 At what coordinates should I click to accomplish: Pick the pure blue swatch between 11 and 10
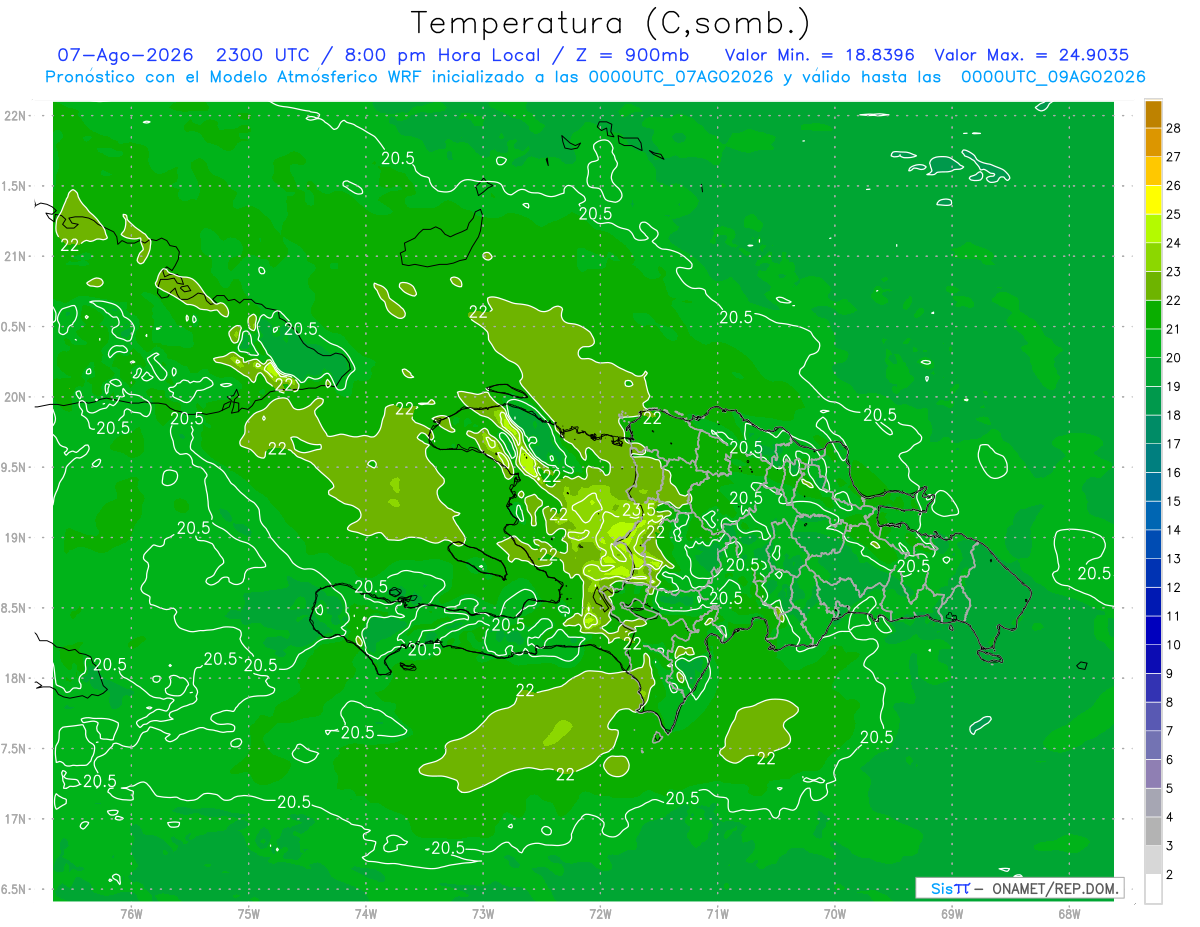pos(1153,630)
